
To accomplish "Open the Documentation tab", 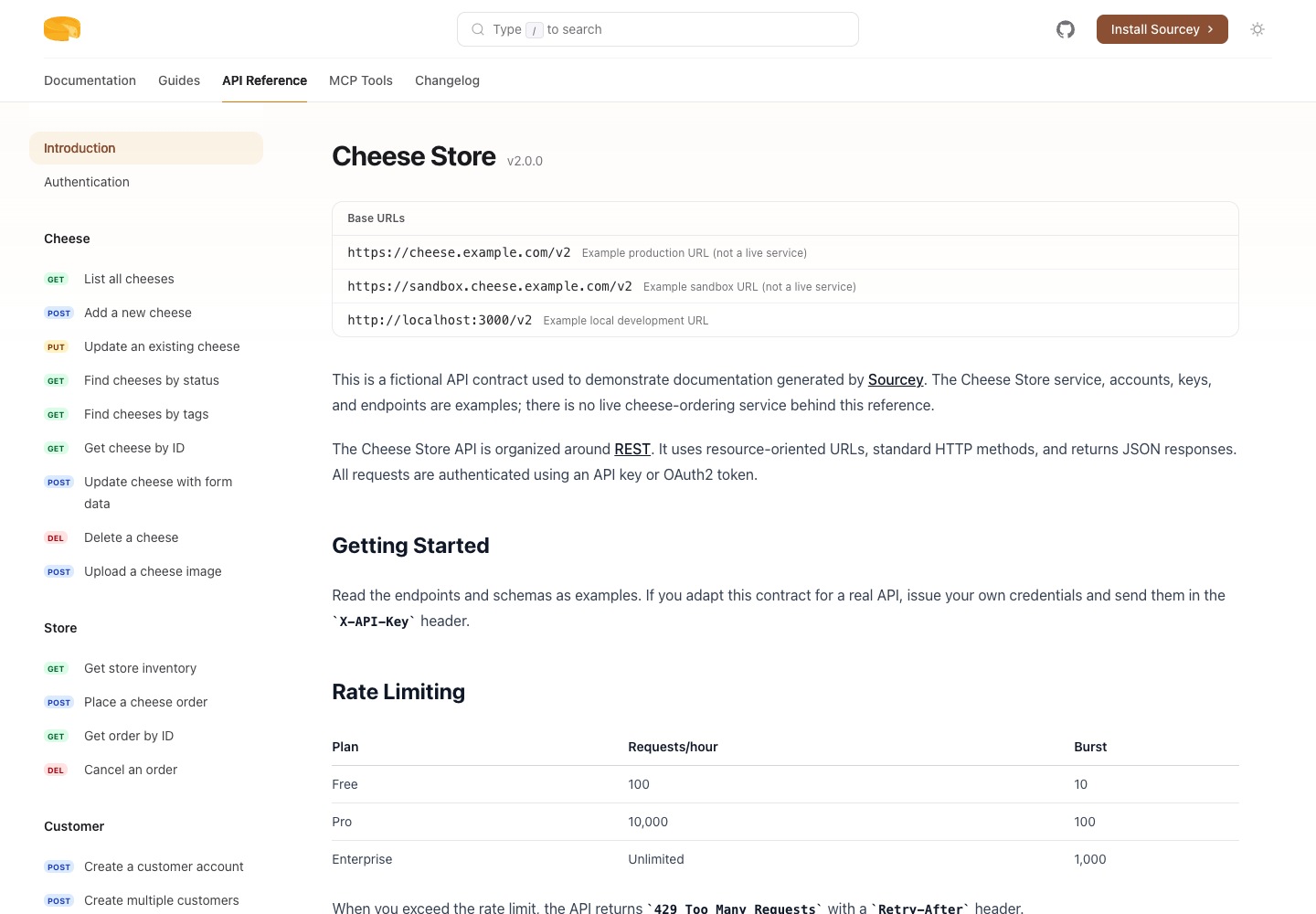I will 90,80.
